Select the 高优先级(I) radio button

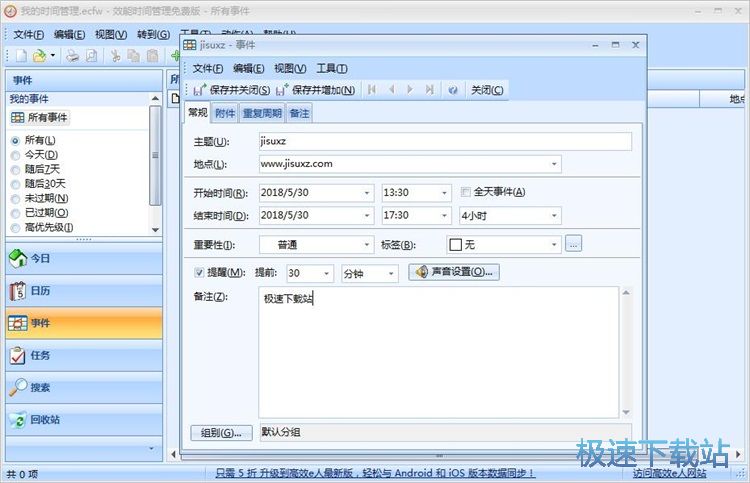click(15, 228)
